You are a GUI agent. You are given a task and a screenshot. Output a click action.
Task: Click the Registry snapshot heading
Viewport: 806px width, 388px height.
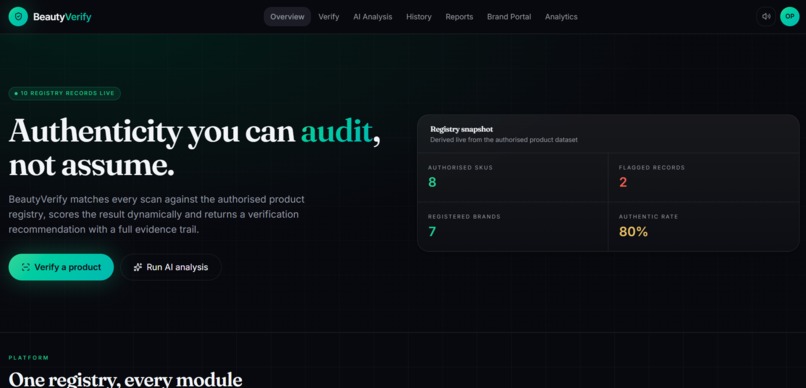coord(462,130)
